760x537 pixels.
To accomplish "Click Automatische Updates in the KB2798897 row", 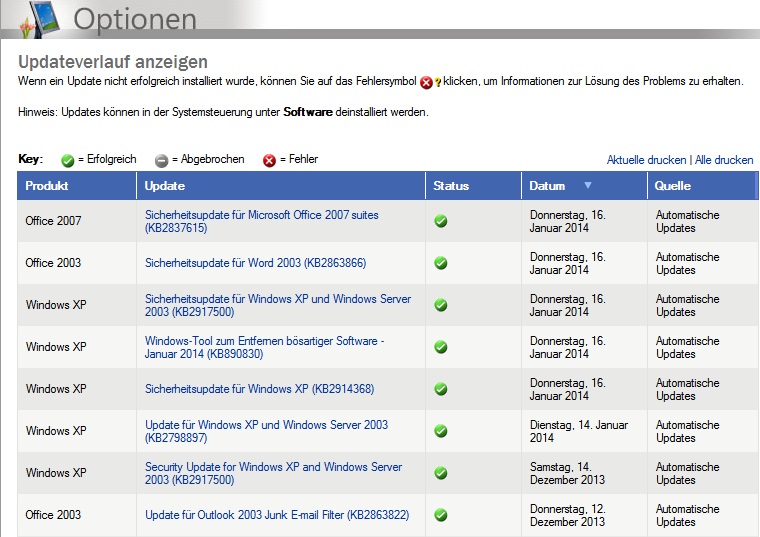I will 687,431.
